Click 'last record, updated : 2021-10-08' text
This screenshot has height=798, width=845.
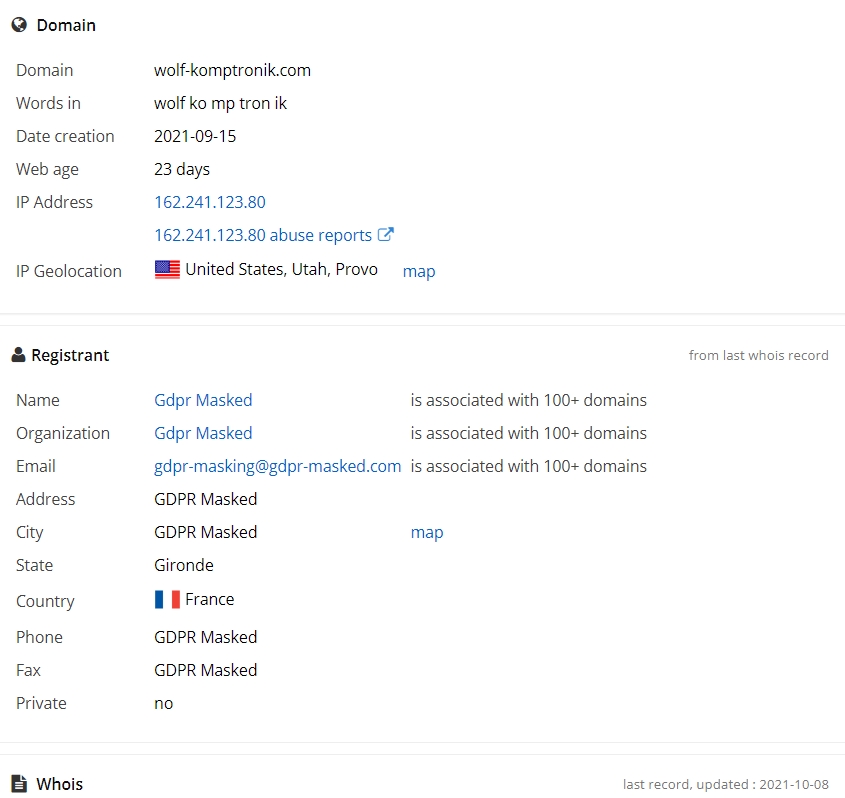[x=725, y=784]
